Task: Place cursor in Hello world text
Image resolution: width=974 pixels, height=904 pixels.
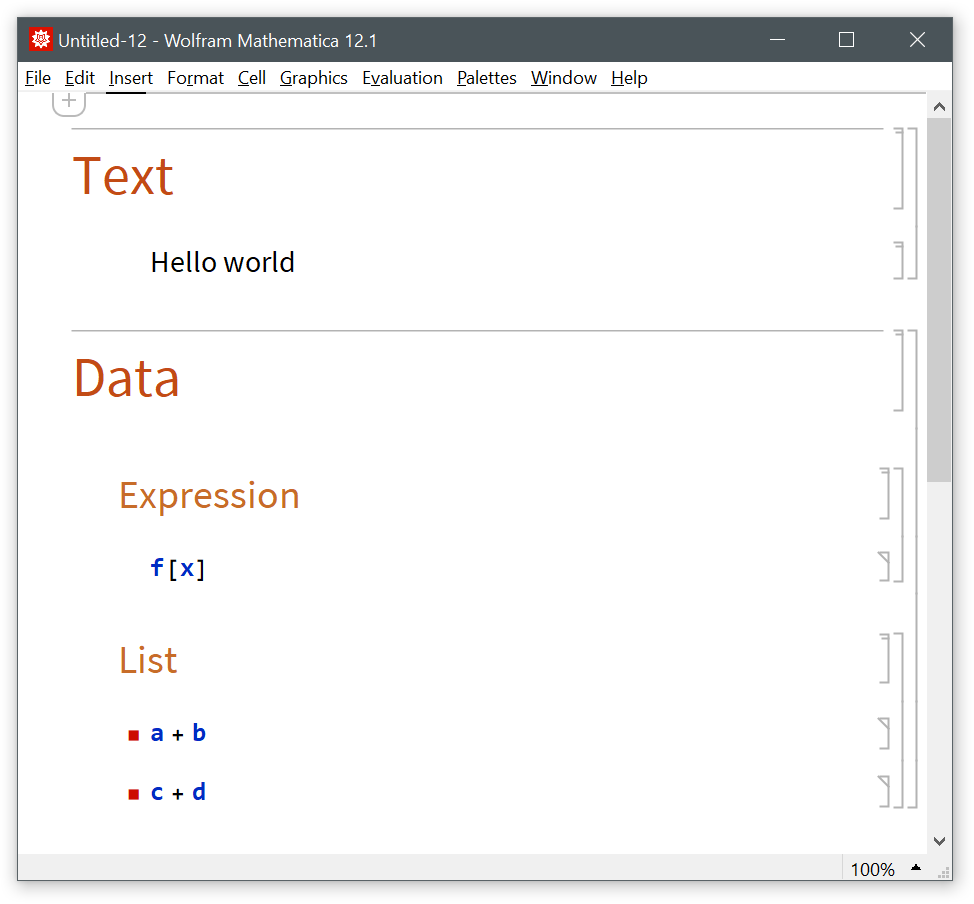Action: (222, 262)
